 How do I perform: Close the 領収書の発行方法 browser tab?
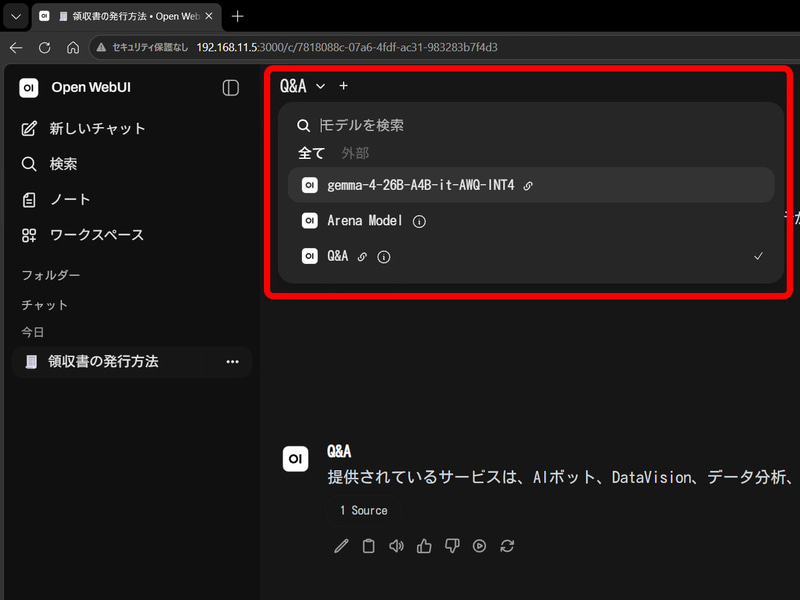click(209, 16)
